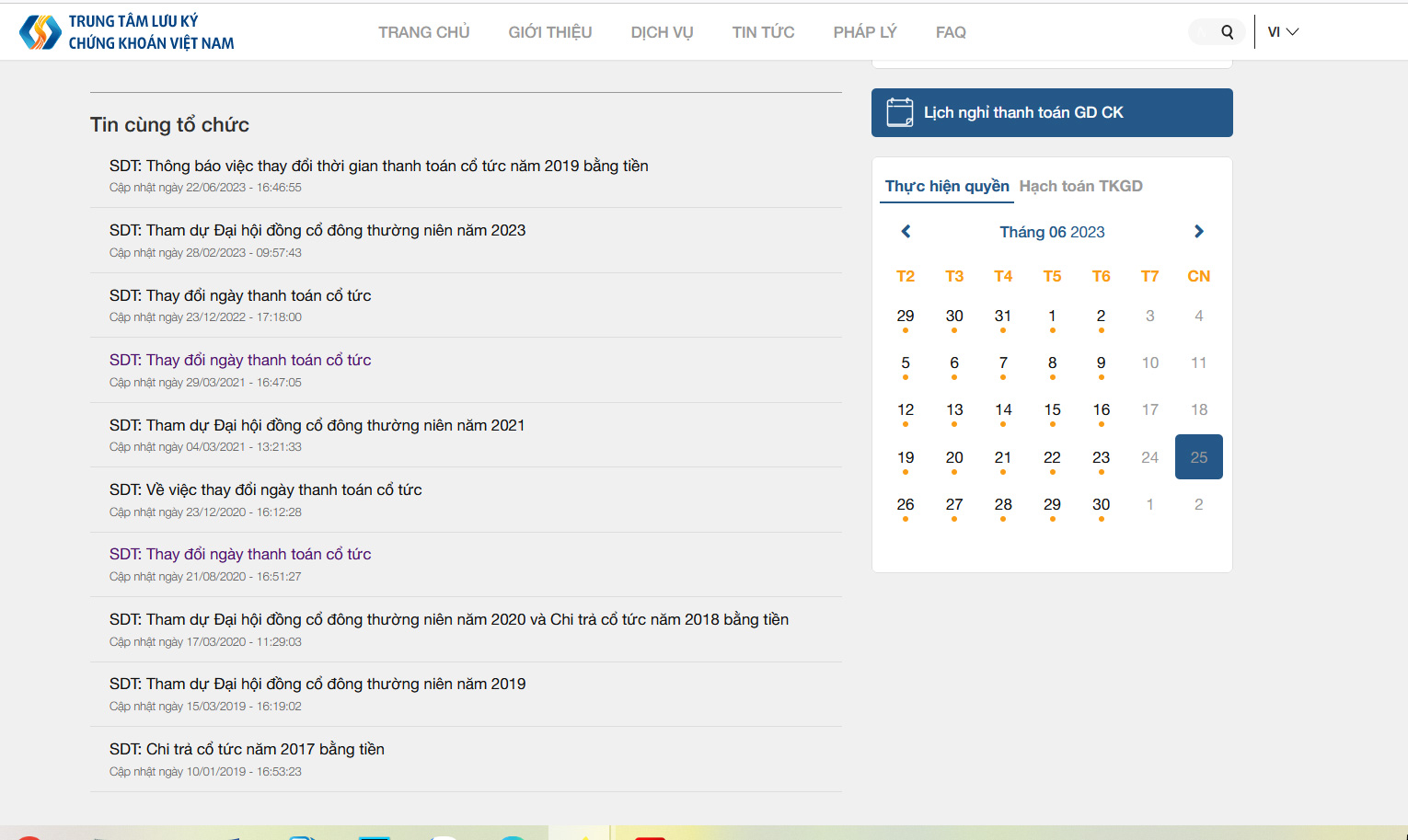Open the GIỚI THIỆU menu

click(x=549, y=32)
